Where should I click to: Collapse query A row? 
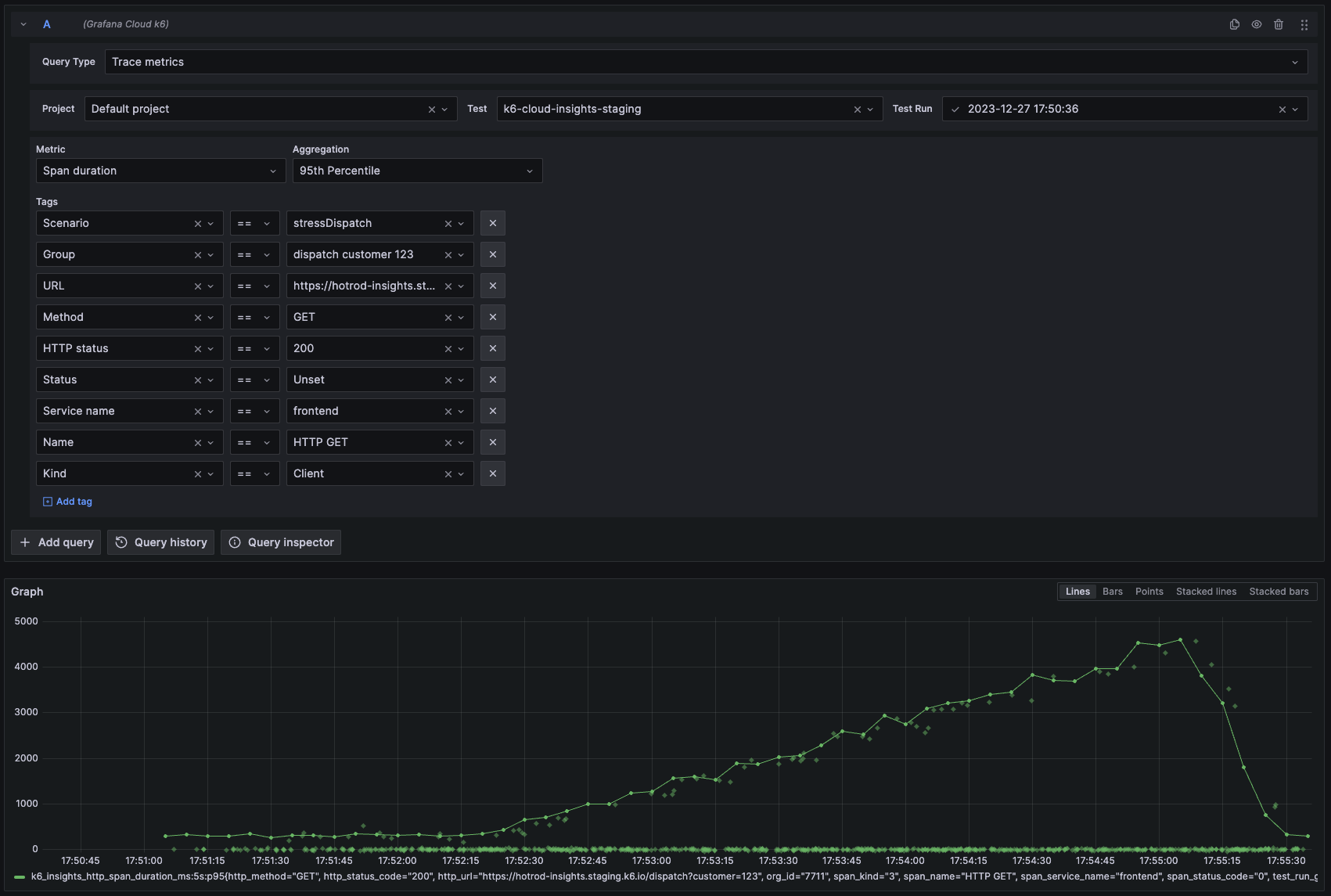pyautogui.click(x=23, y=24)
